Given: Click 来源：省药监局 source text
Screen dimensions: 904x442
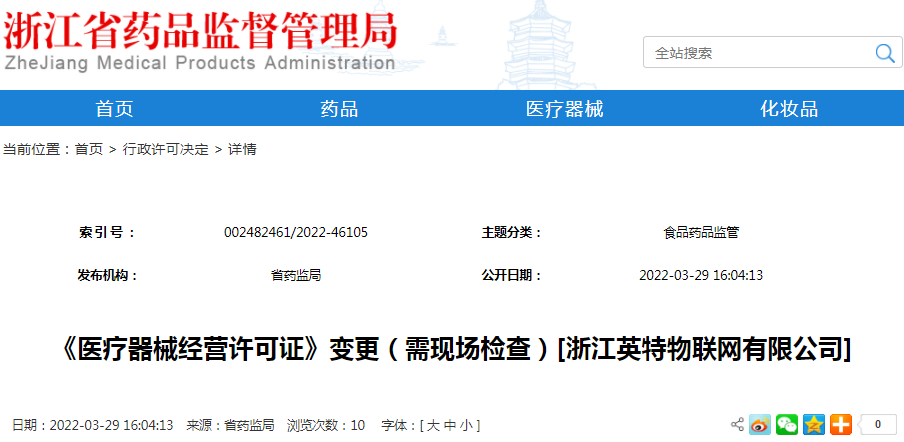Looking at the screenshot, I should [230, 426].
